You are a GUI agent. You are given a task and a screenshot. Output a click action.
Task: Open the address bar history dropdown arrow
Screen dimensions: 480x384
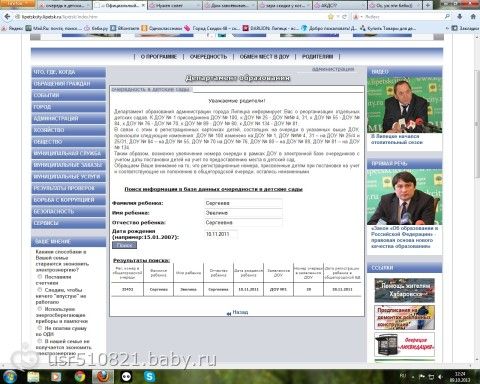(x=338, y=17)
